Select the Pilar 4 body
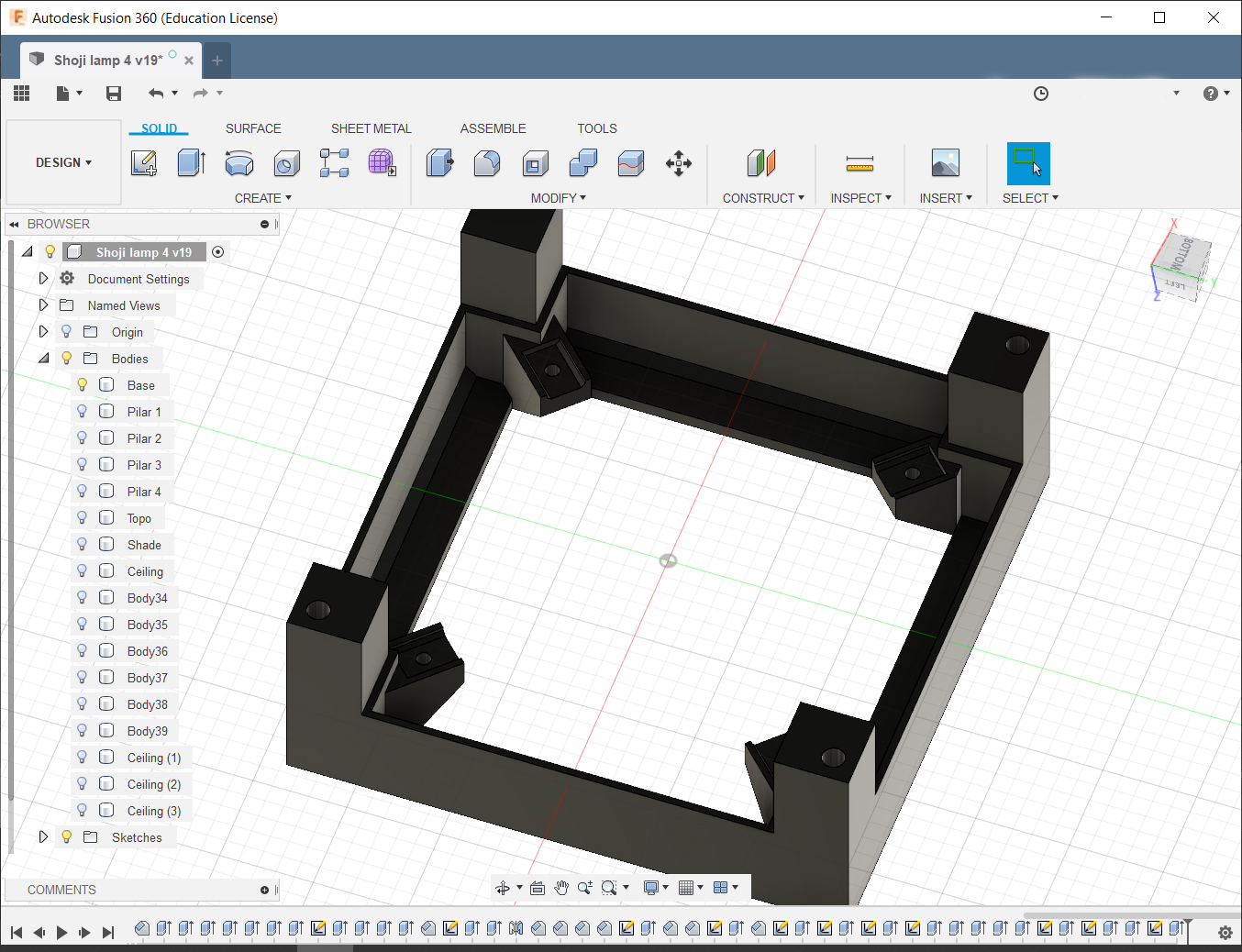The height and width of the screenshot is (952, 1242). click(x=144, y=492)
